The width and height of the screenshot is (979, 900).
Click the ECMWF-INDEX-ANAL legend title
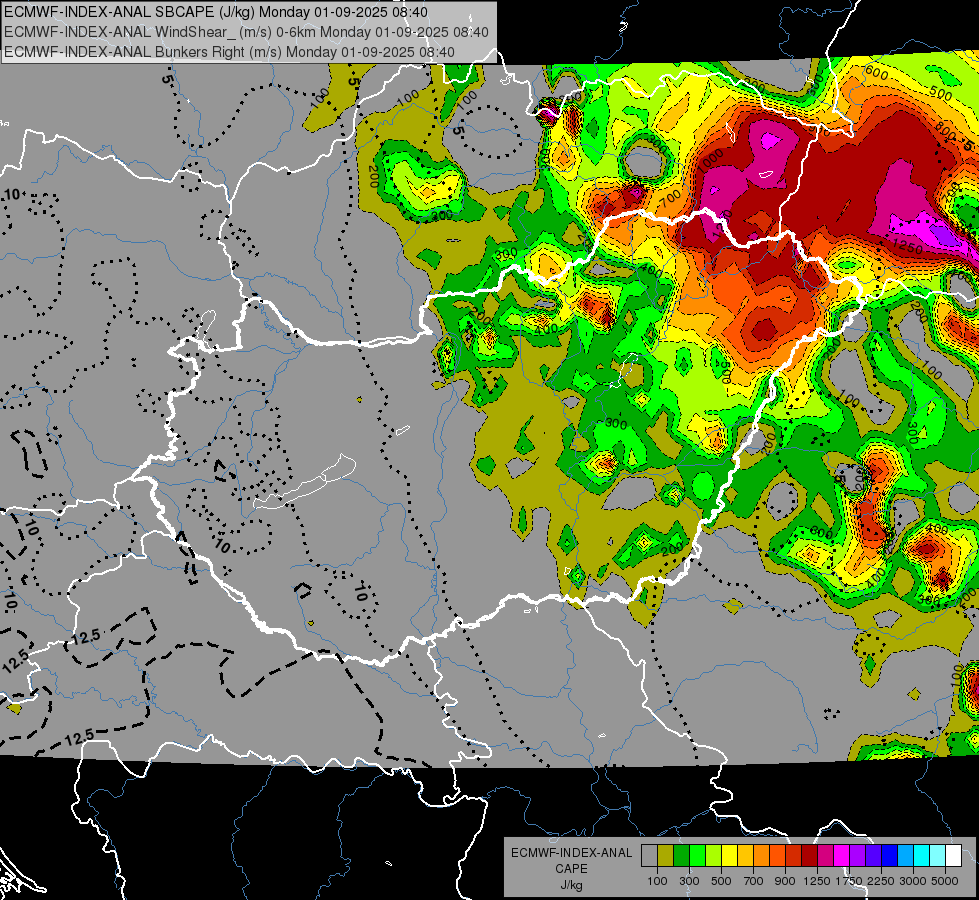571,853
